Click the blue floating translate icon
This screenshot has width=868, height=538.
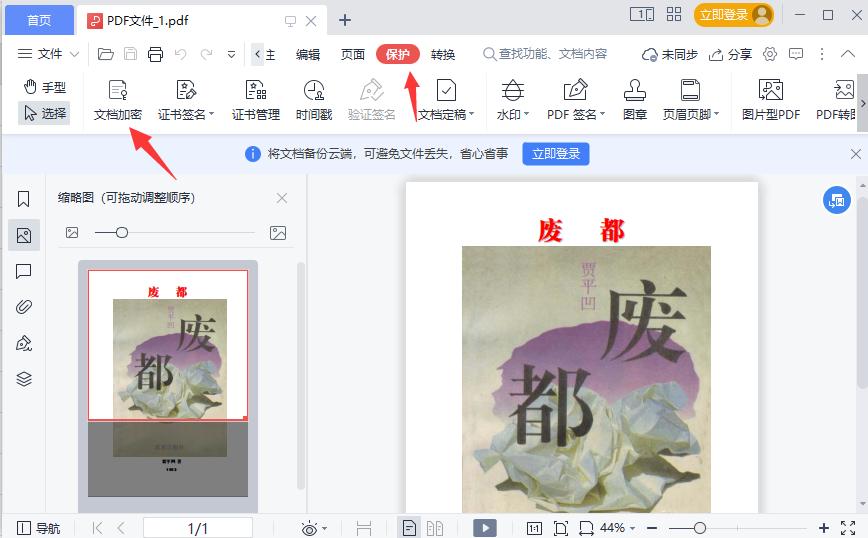point(836,200)
